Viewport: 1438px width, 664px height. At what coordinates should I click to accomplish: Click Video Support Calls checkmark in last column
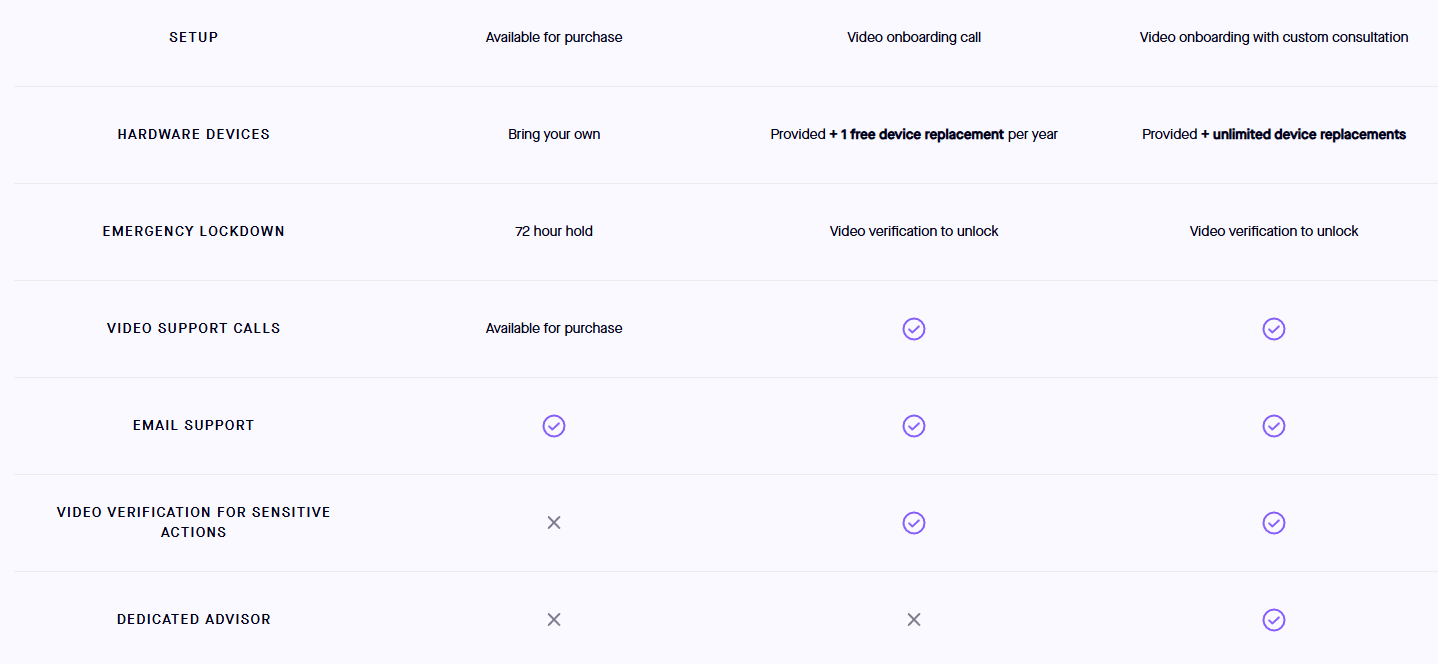[x=1273, y=329]
